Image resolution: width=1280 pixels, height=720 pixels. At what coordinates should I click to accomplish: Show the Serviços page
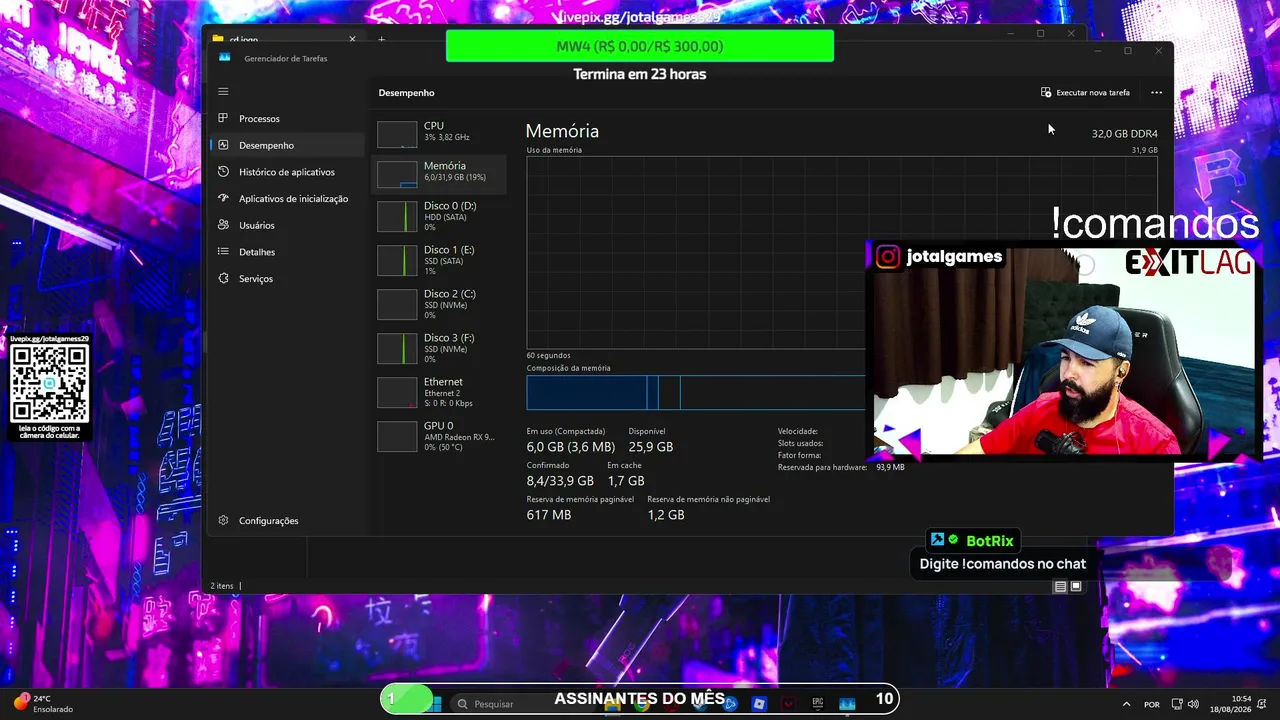[288, 278]
